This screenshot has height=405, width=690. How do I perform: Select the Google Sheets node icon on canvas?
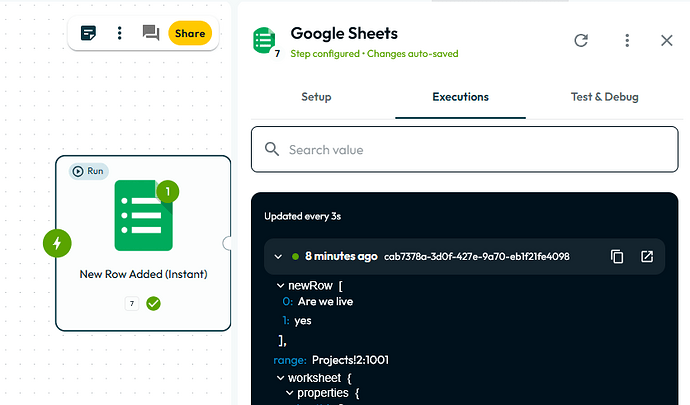pos(143,216)
